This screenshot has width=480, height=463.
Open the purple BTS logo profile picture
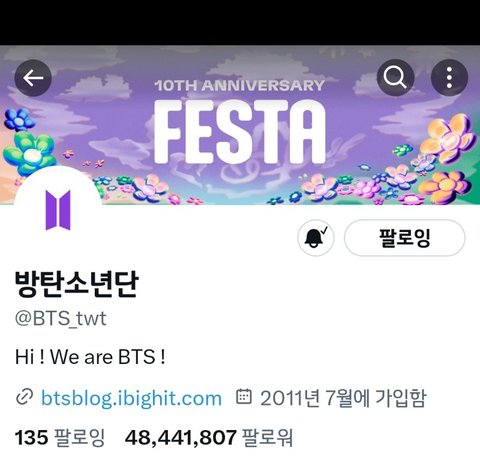click(58, 210)
